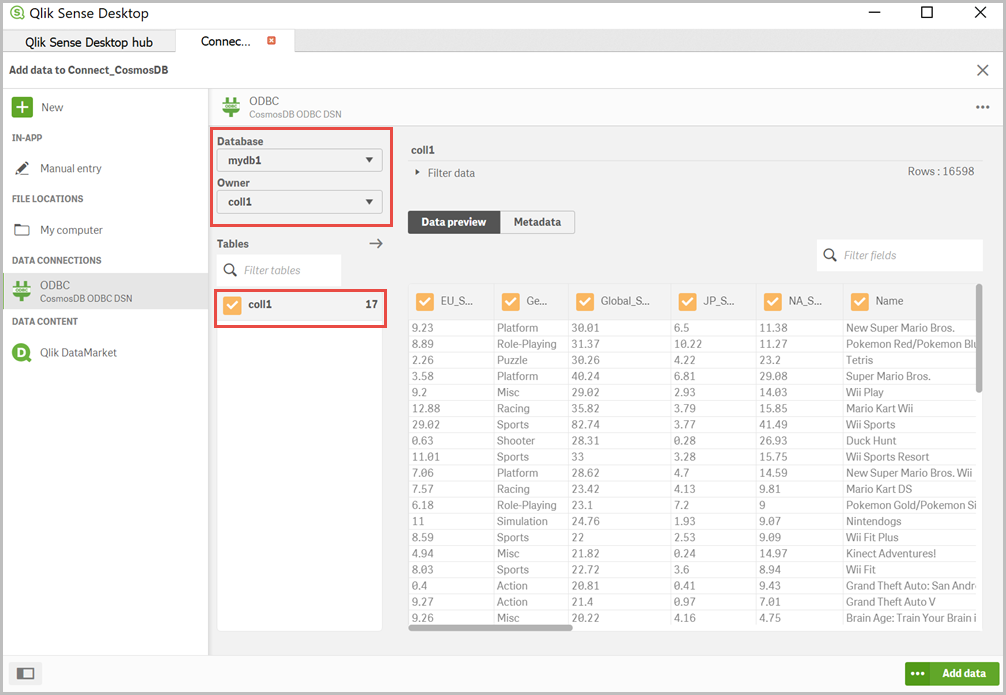Uncheck EU_S... field checkbox
Image resolution: width=1006 pixels, height=695 pixels.
425,301
